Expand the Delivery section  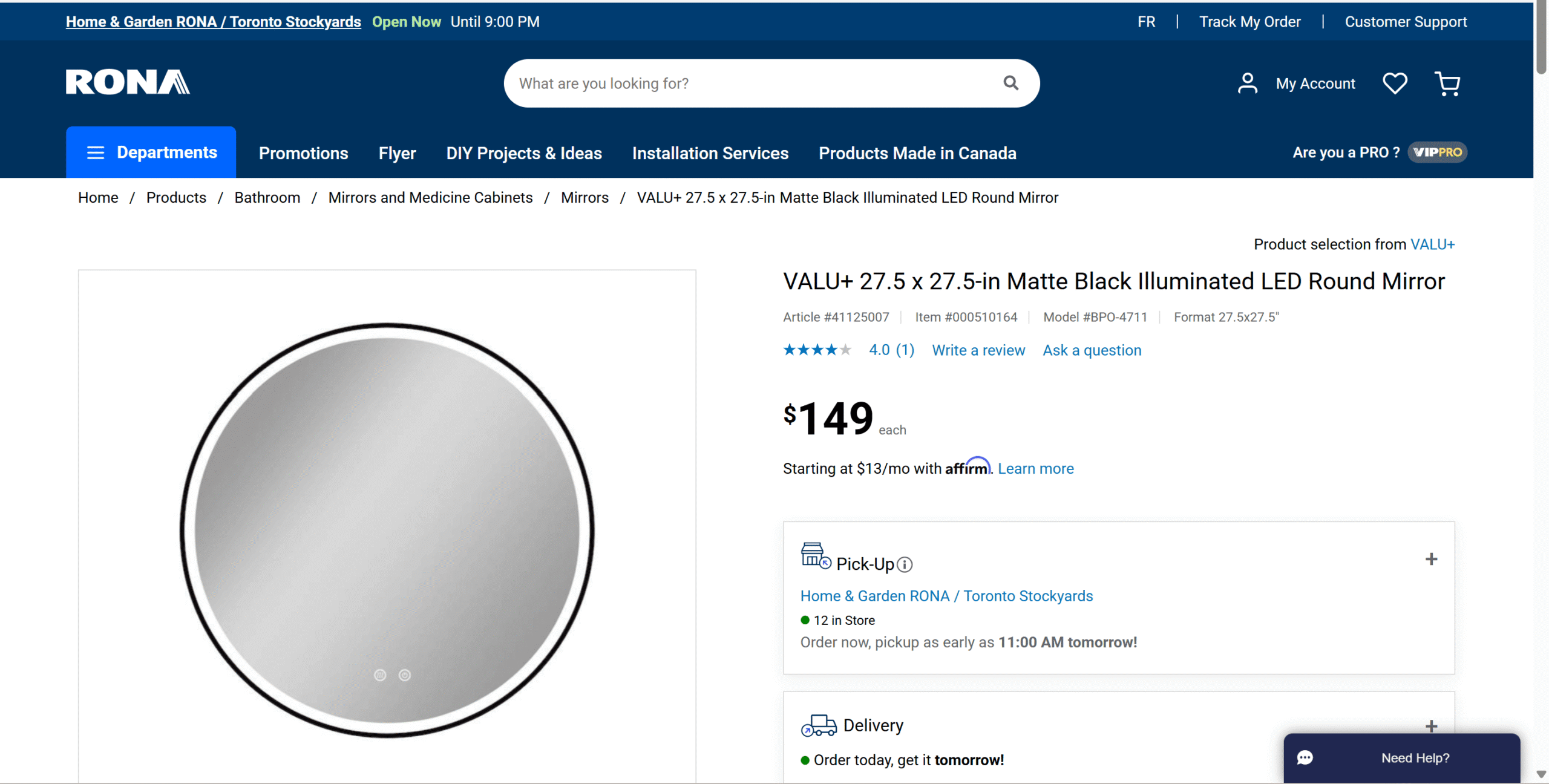[1432, 726]
